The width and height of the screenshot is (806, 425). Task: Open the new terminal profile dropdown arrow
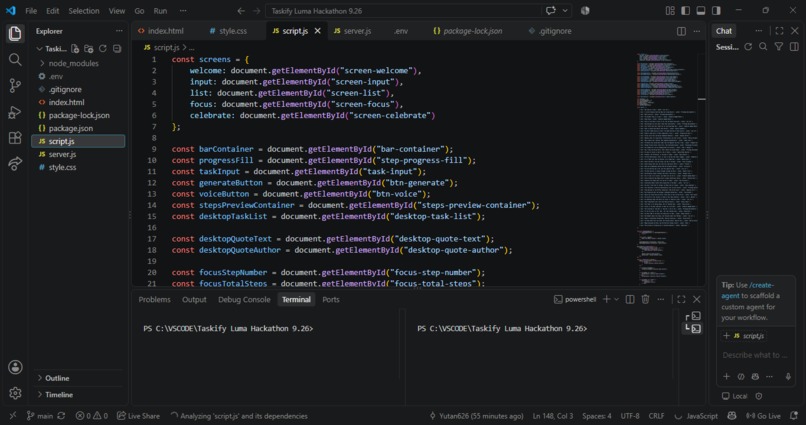616,299
